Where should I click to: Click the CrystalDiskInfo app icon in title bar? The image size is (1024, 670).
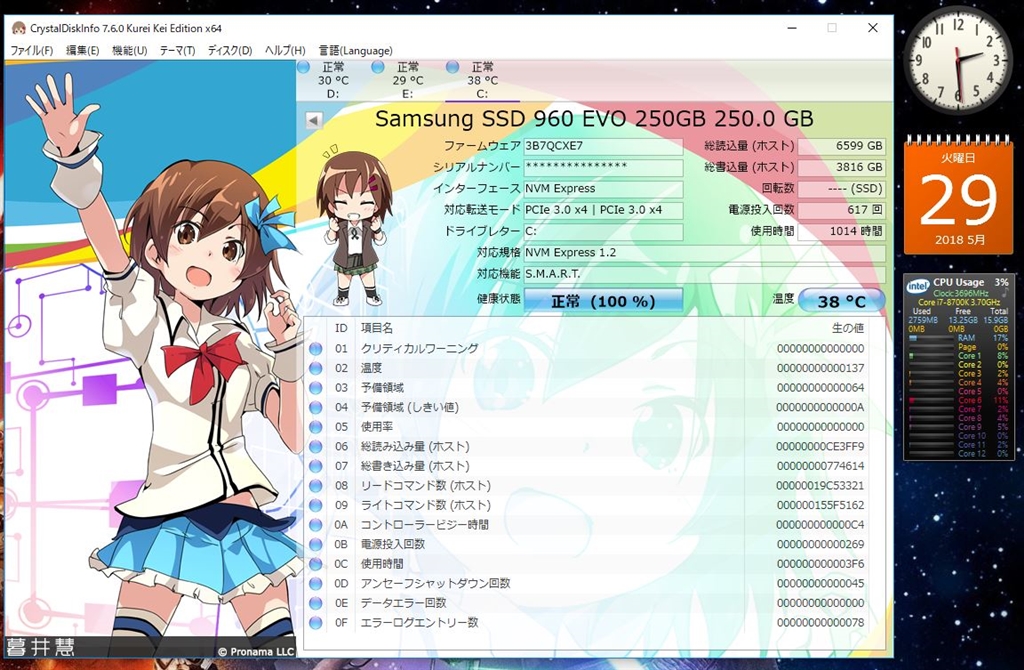click(18, 28)
